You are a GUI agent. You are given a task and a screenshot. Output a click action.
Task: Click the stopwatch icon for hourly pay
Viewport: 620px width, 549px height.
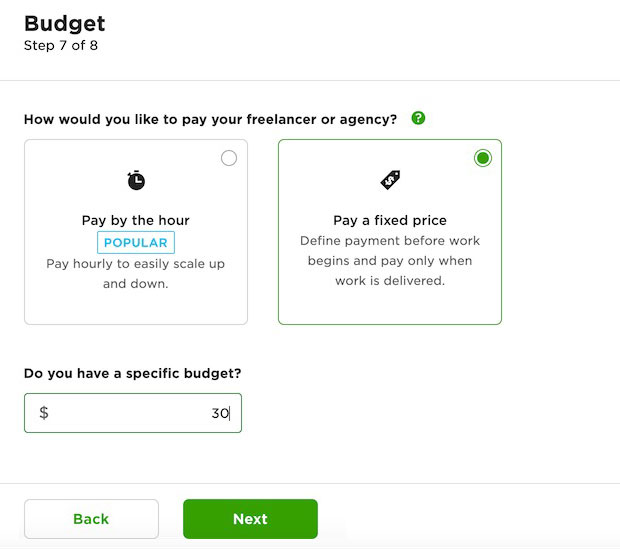[136, 180]
